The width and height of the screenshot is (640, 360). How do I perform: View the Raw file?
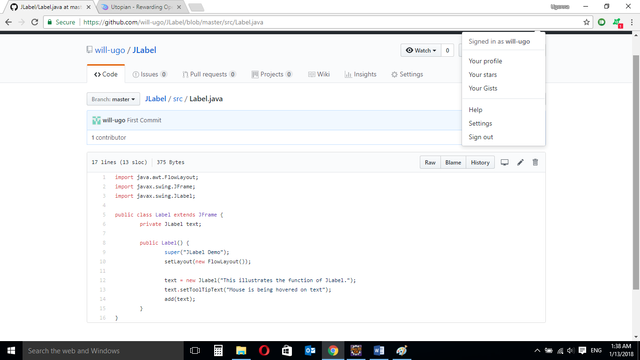pos(430,162)
